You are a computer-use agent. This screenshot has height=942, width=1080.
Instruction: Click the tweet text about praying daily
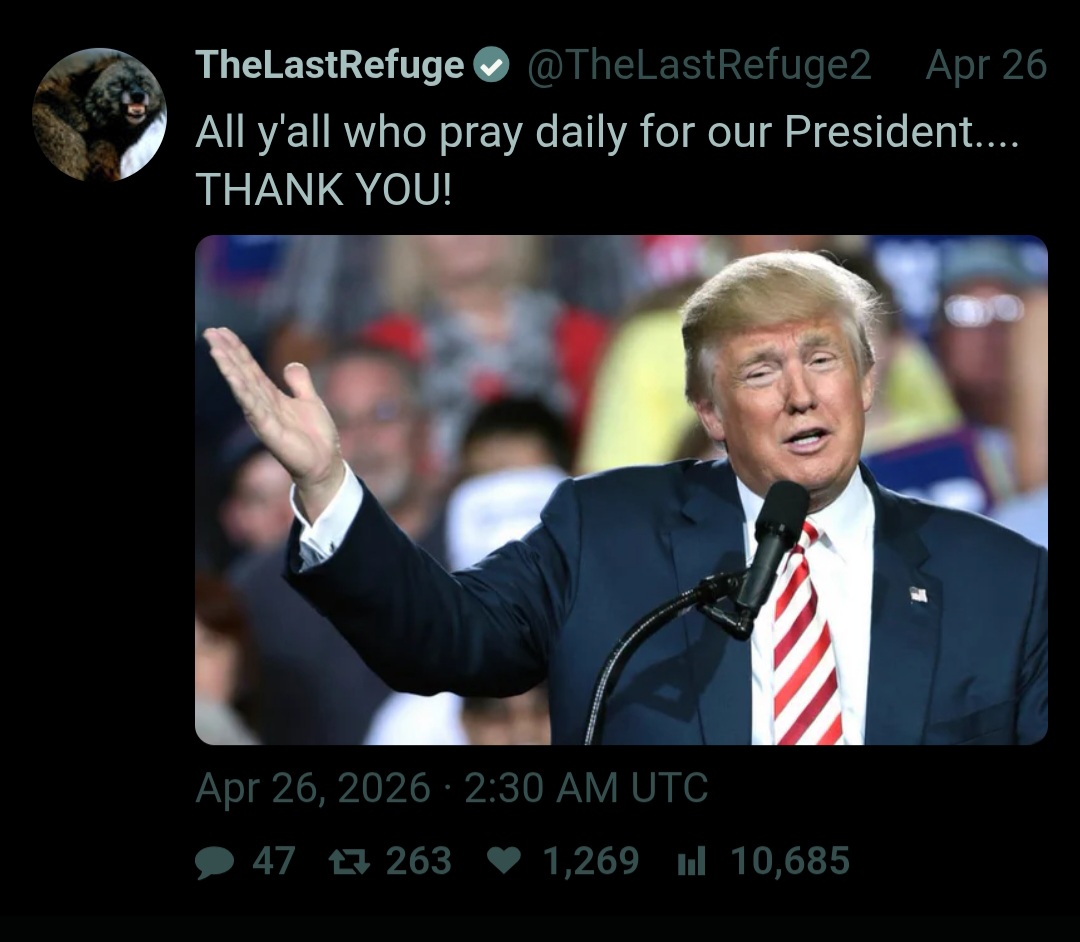[607, 132]
